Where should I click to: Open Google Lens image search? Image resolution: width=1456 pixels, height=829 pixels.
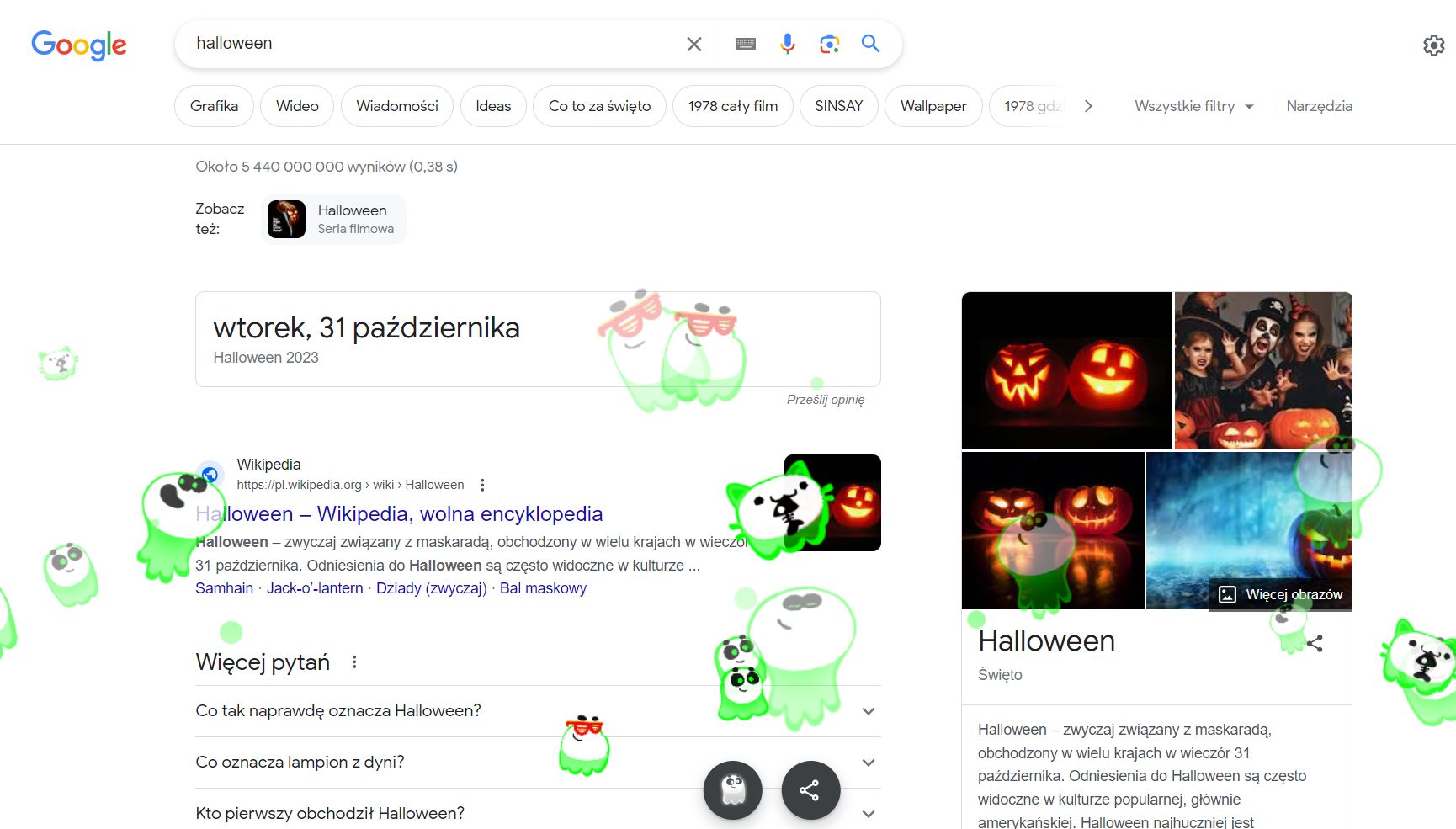(x=830, y=44)
